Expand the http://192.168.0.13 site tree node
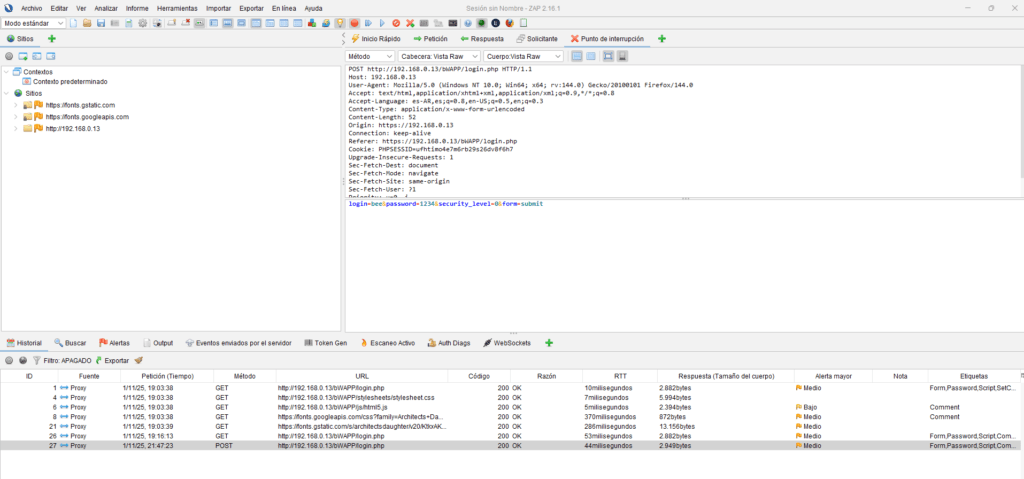 coord(16,129)
